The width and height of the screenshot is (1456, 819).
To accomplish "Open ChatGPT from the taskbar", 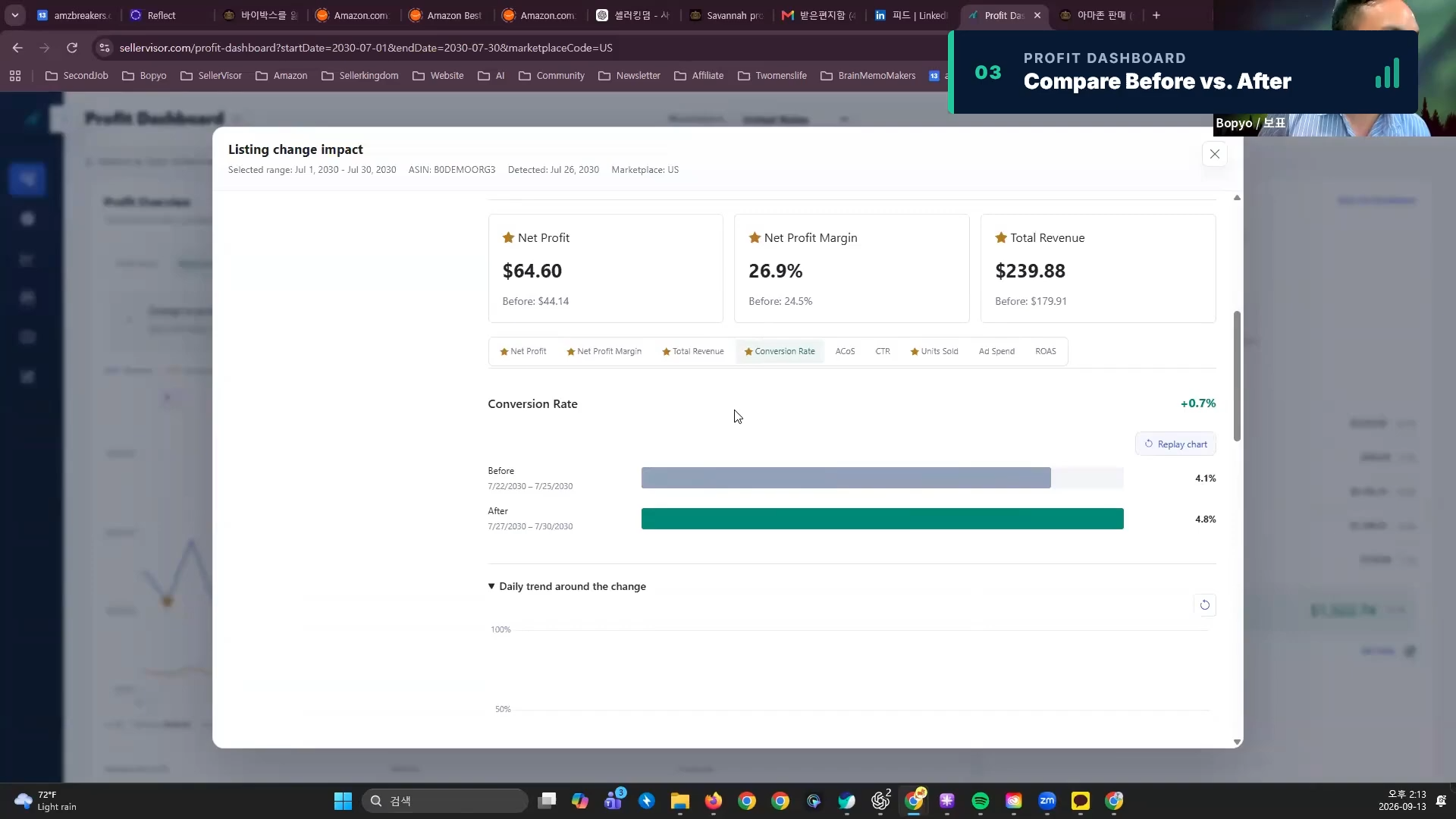I will (880, 801).
